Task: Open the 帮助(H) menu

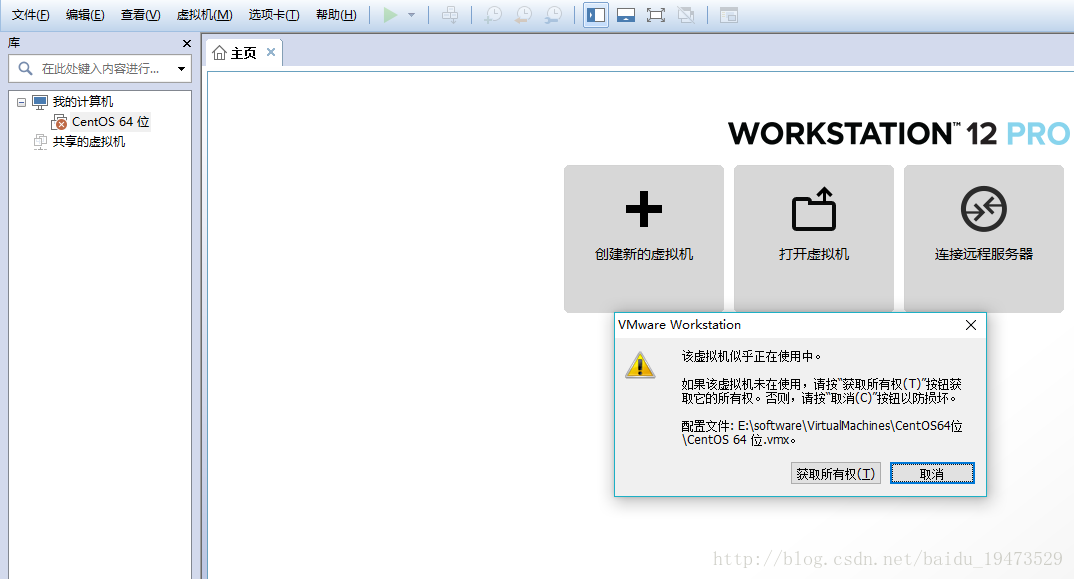Action: click(336, 15)
